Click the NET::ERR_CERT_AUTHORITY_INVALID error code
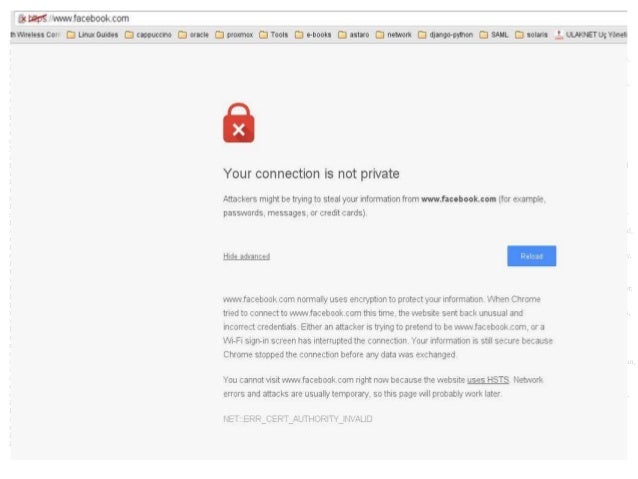Viewport: 638px width, 479px height. [x=297, y=419]
